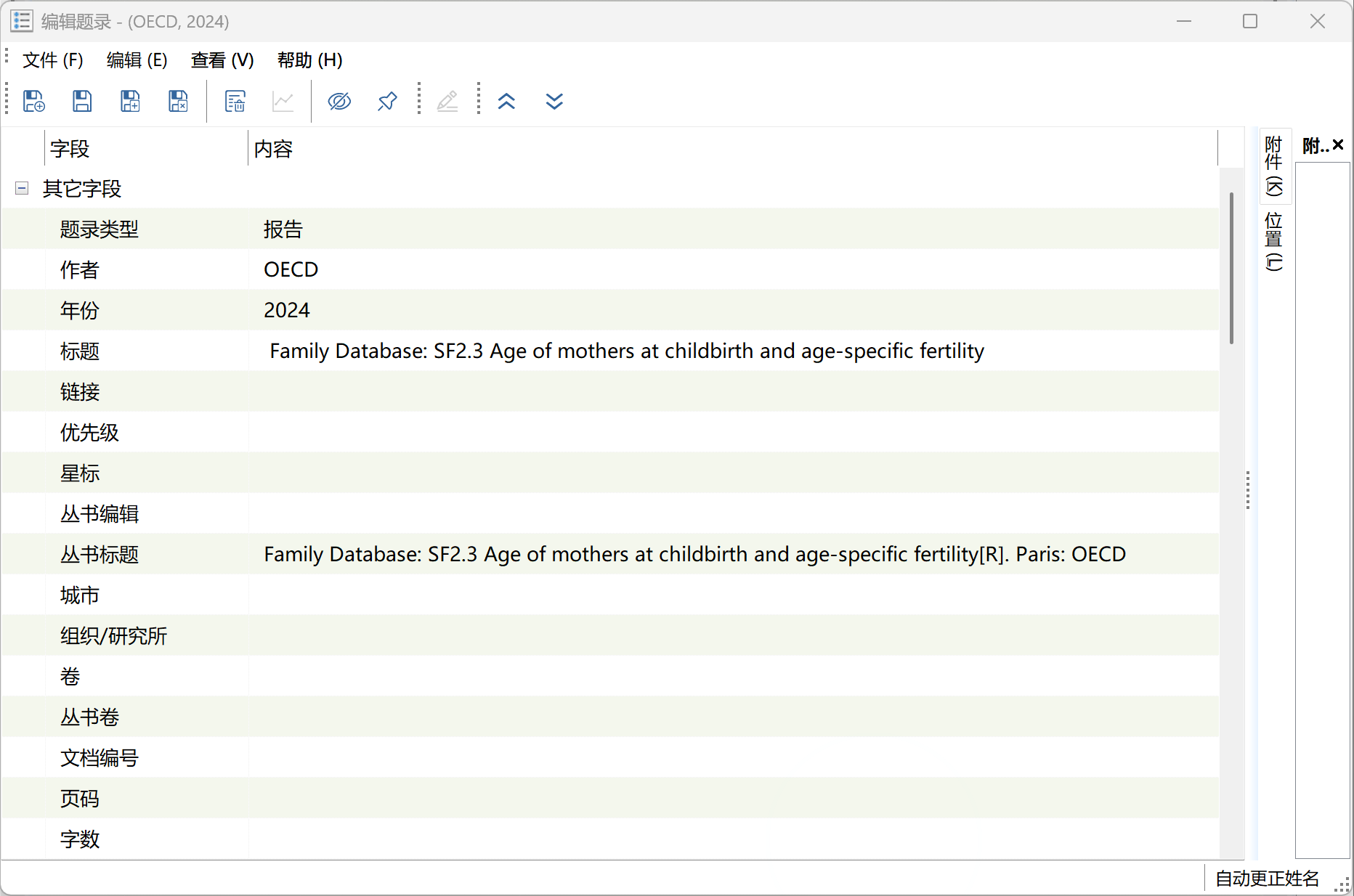This screenshot has width=1354, height=896.
Task: Click the empty 城市 content field
Action: tap(734, 595)
